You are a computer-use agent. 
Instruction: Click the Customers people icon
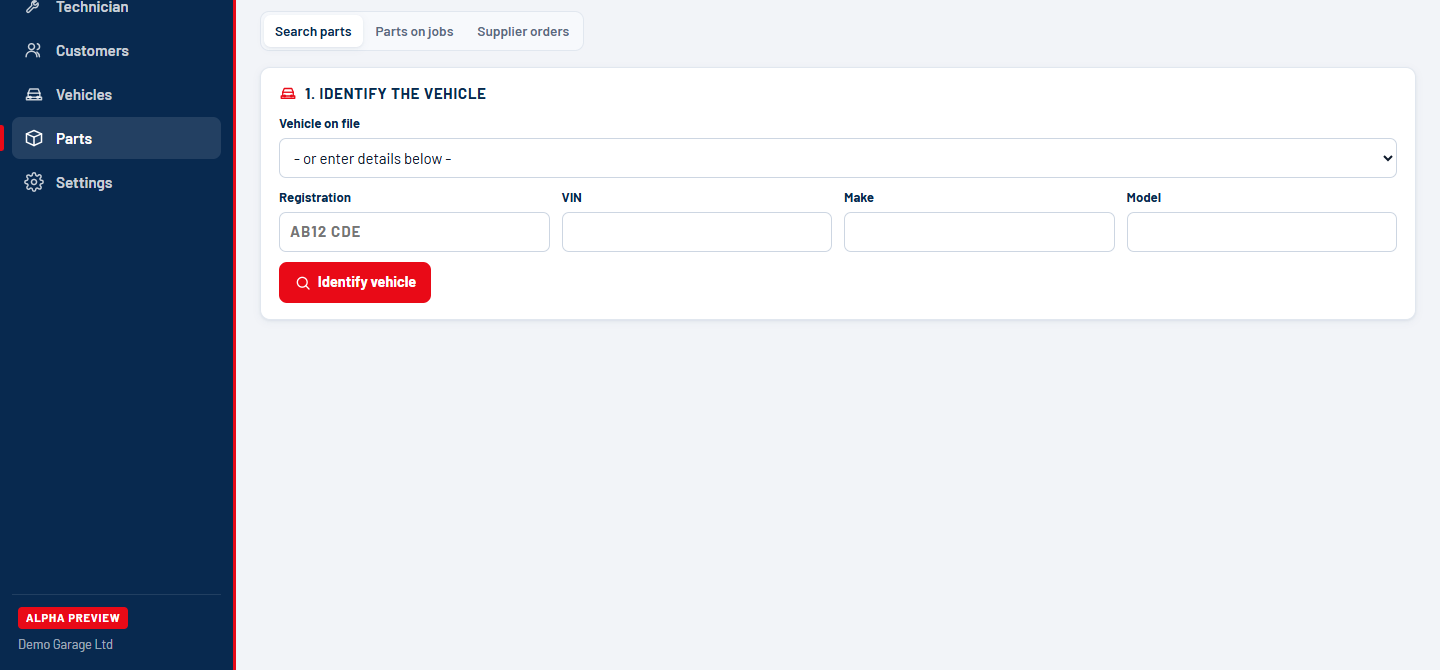pyautogui.click(x=34, y=51)
